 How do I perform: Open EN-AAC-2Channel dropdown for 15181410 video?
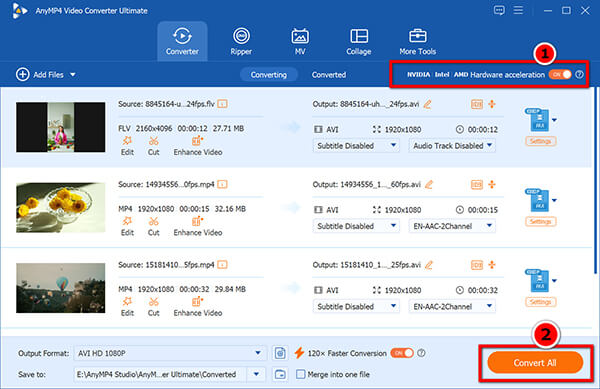[x=452, y=306]
